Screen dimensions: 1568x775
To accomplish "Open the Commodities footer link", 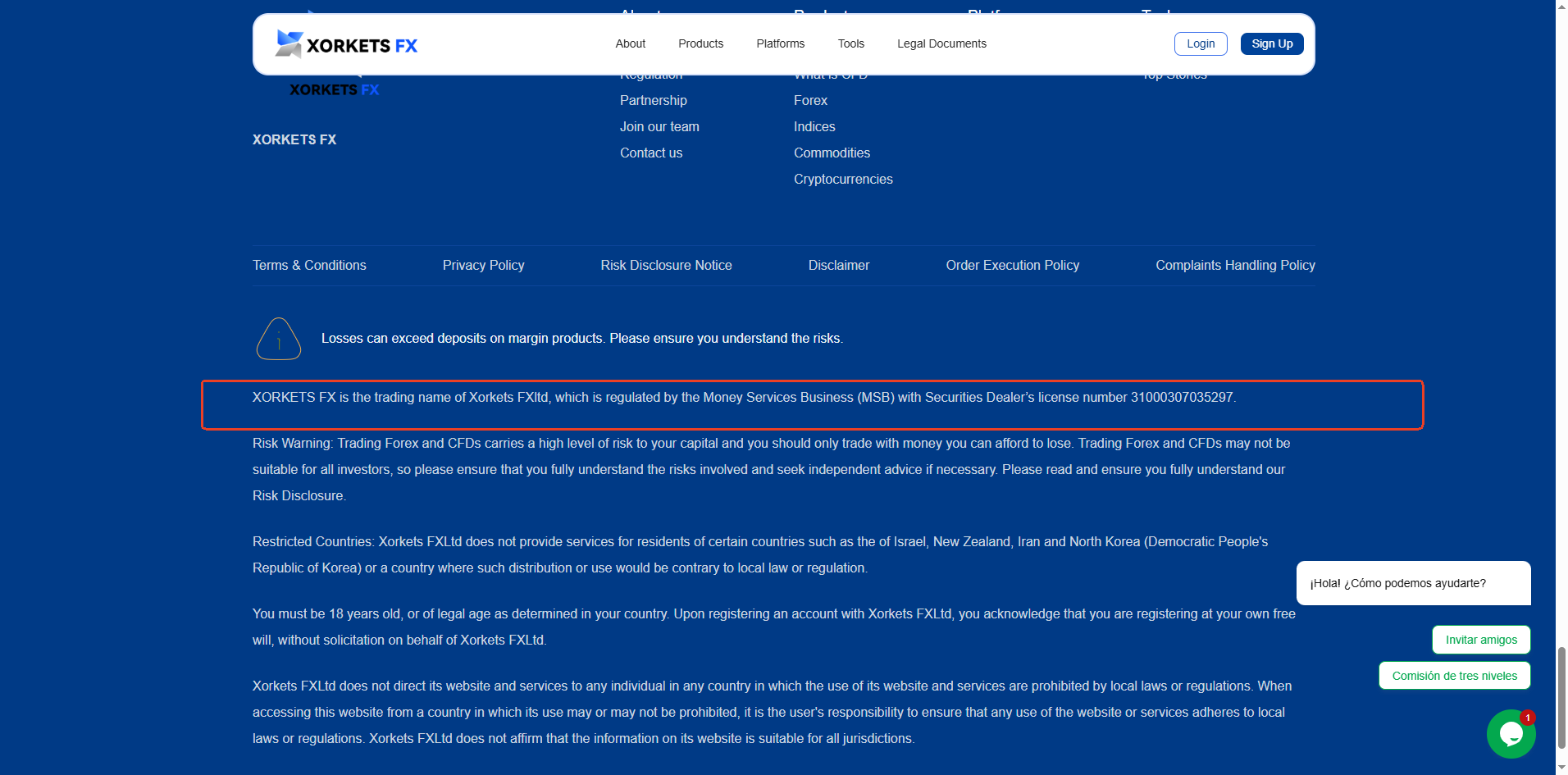I will coord(832,153).
